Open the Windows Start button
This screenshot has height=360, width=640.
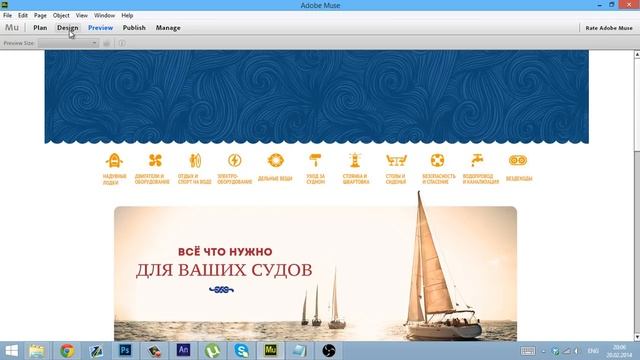pos(11,351)
